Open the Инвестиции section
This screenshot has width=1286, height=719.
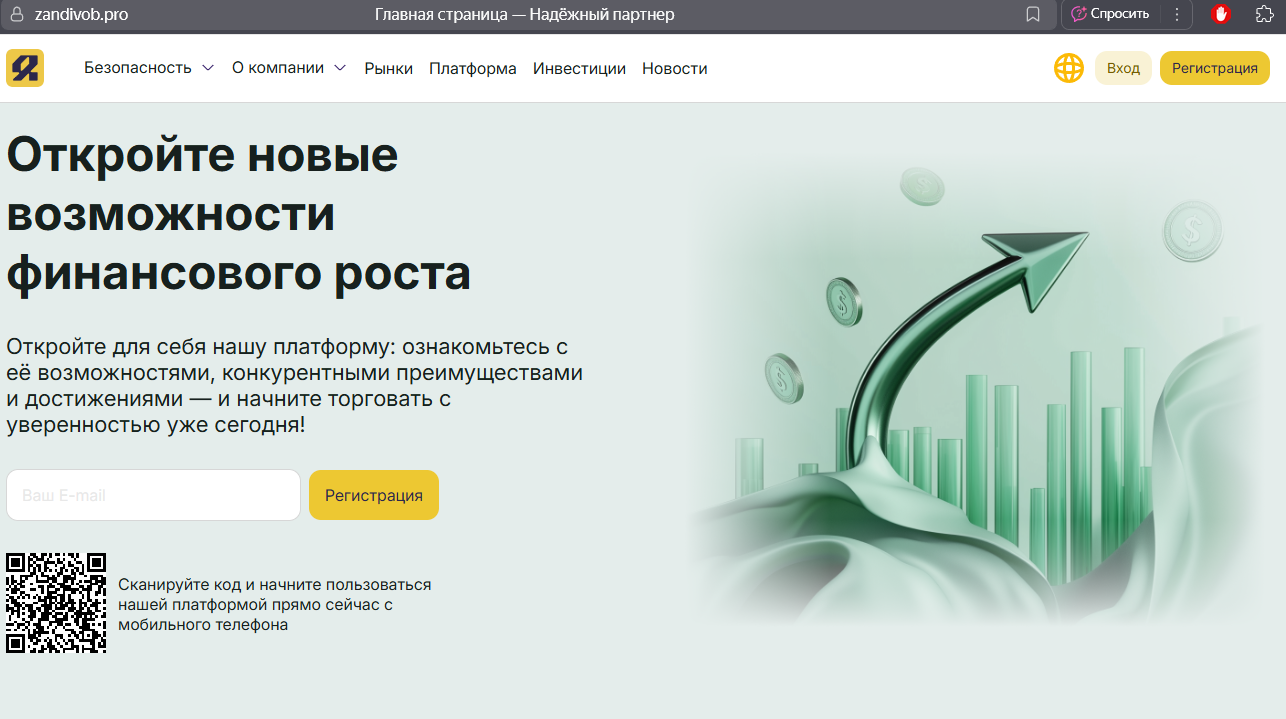tap(579, 69)
